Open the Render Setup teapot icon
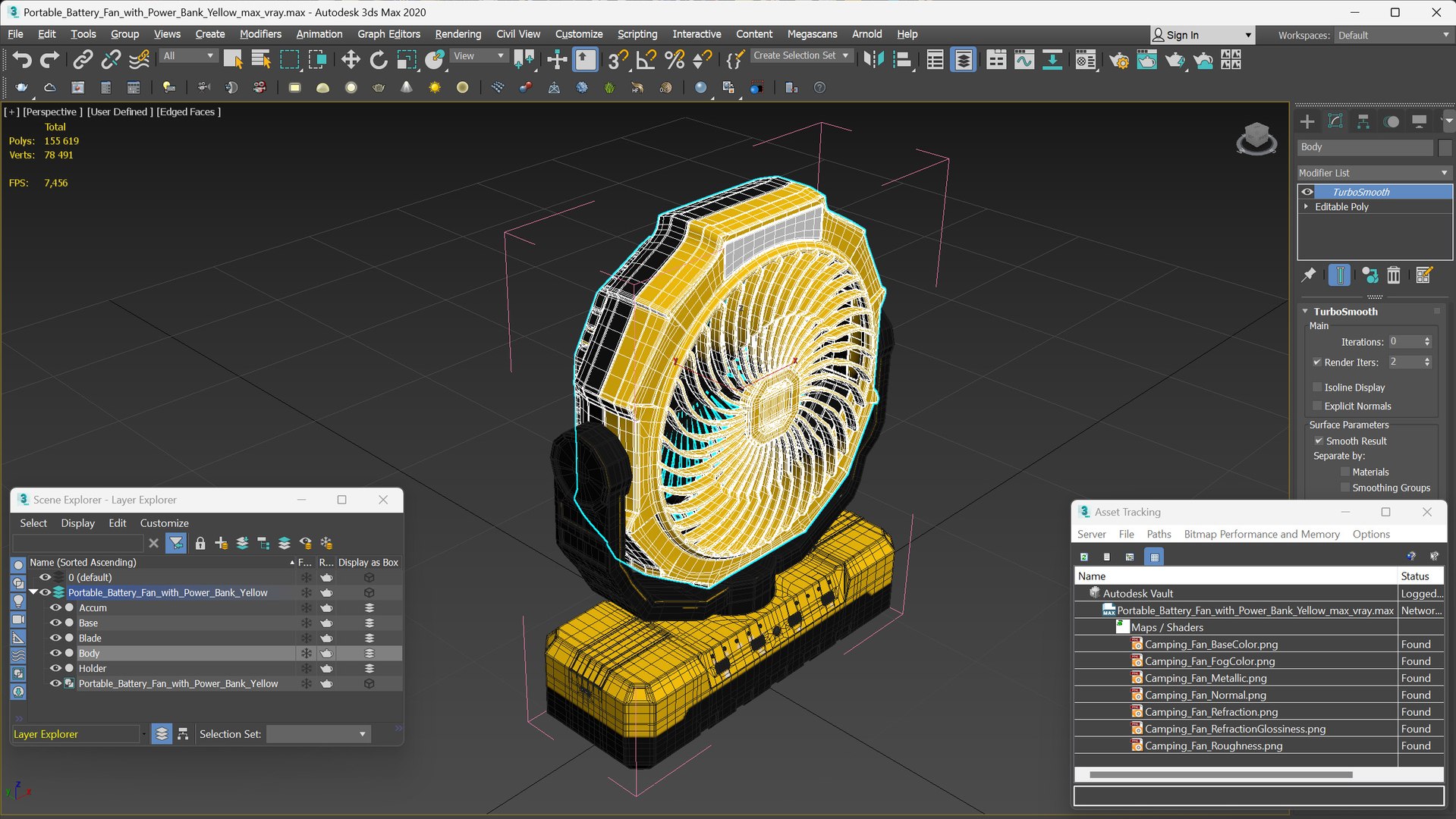The image size is (1456, 819). tap(1119, 60)
